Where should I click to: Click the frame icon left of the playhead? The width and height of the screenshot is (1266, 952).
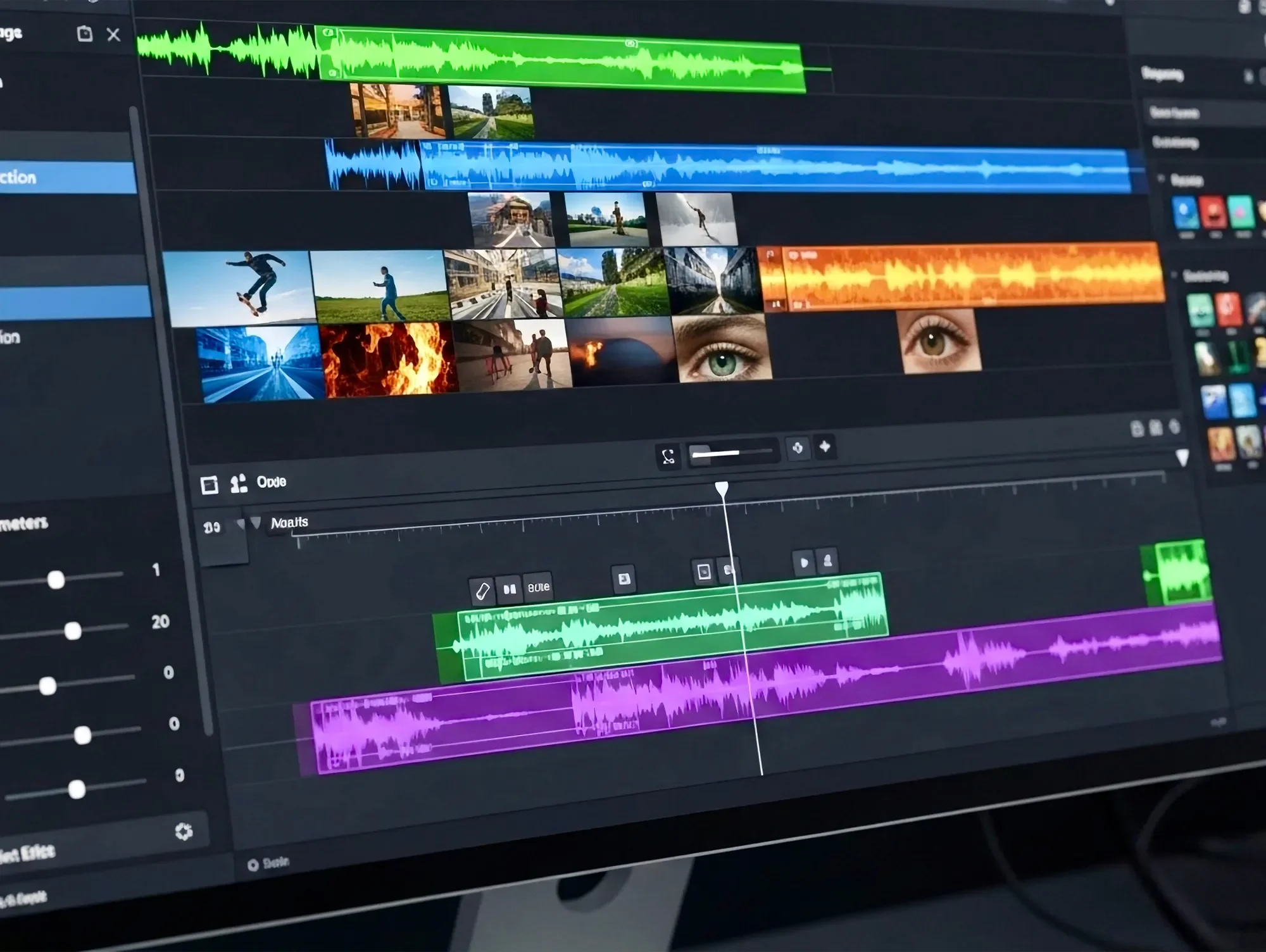coord(704,572)
